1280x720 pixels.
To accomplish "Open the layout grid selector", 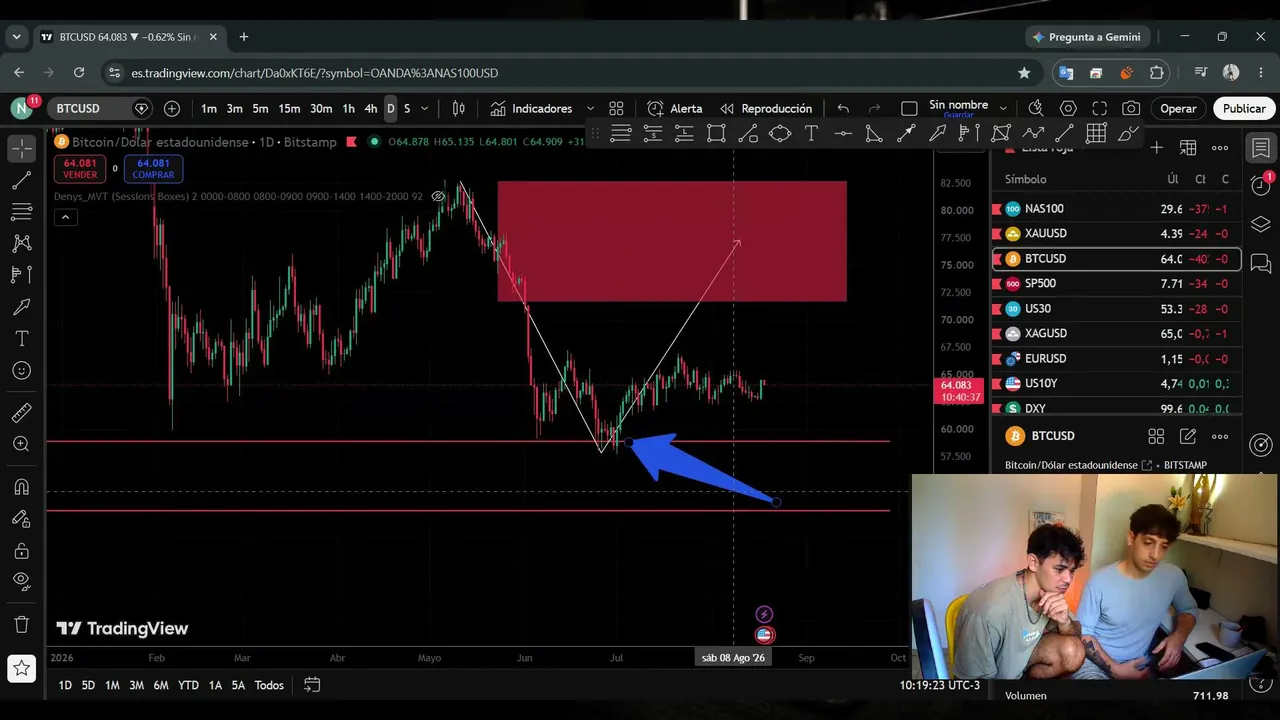I will (x=616, y=108).
